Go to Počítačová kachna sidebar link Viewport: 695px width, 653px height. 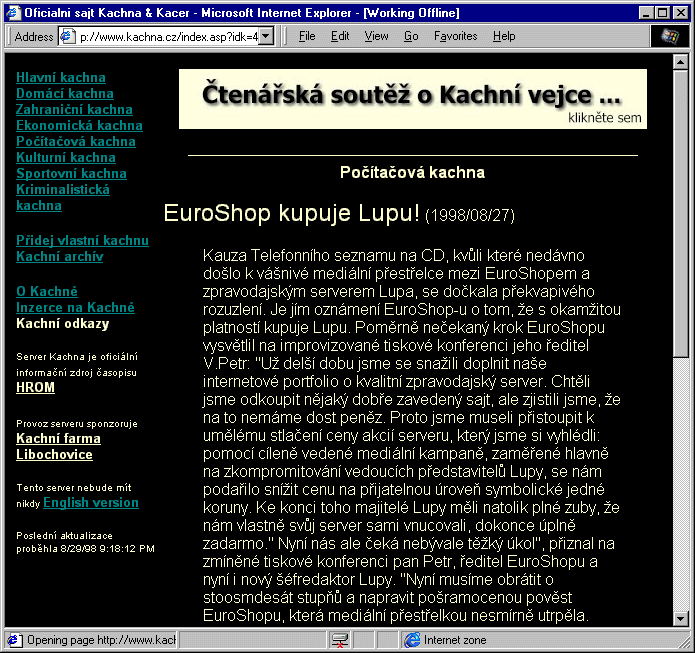(x=76, y=141)
